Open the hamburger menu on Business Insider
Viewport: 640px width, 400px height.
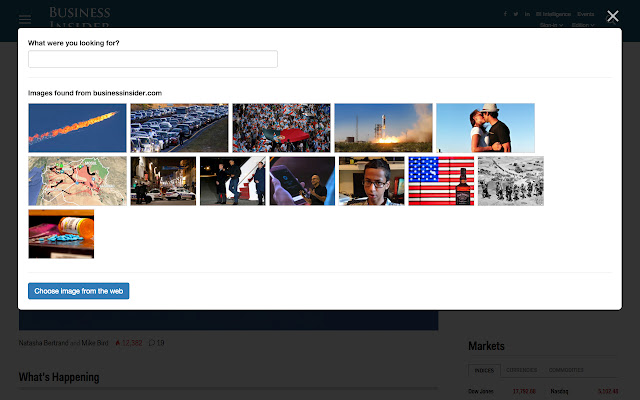tap(25, 19)
